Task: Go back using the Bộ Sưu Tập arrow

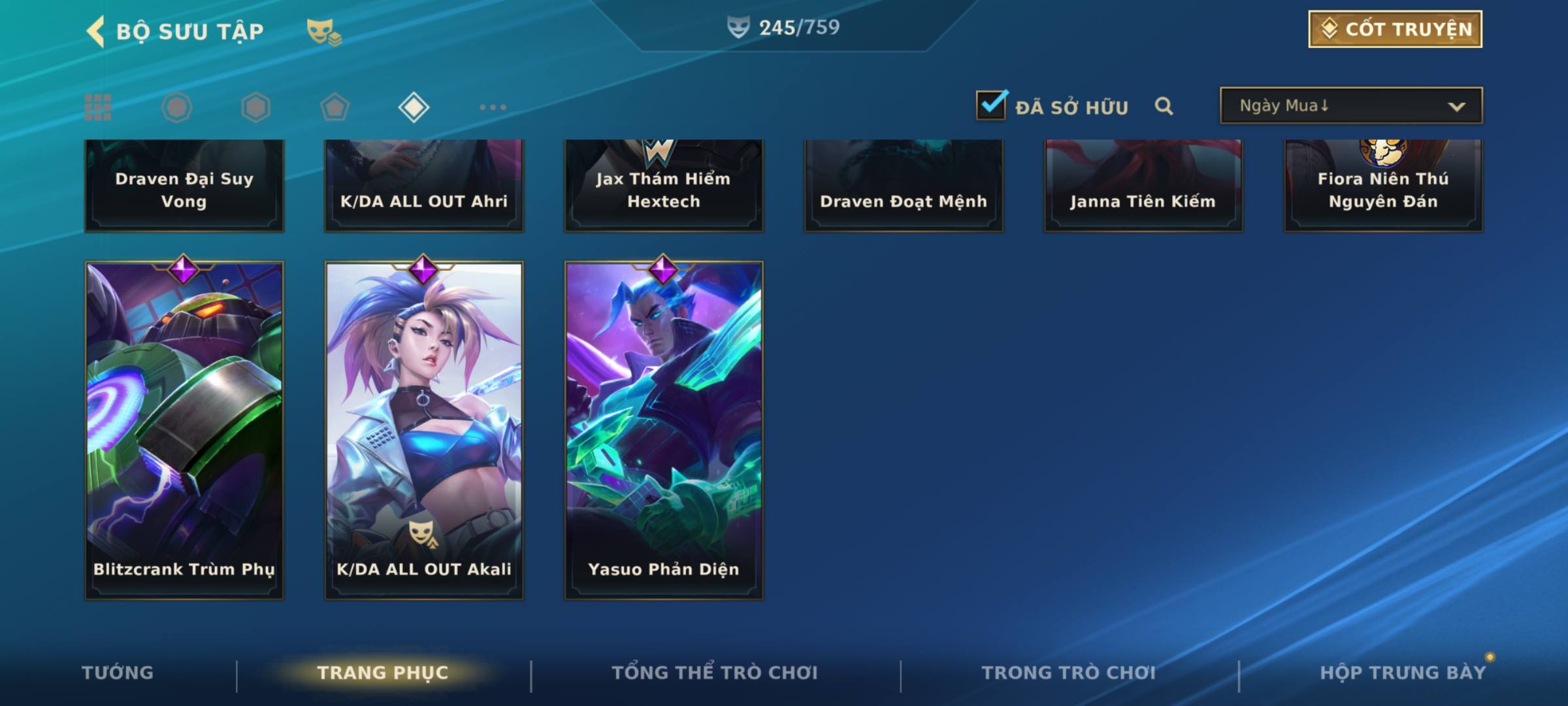Action: click(x=95, y=31)
